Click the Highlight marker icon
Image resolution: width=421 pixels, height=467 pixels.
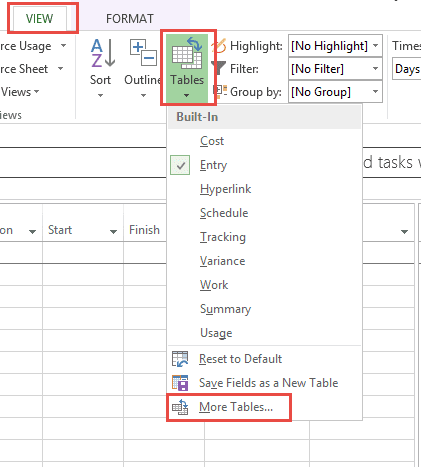point(219,46)
